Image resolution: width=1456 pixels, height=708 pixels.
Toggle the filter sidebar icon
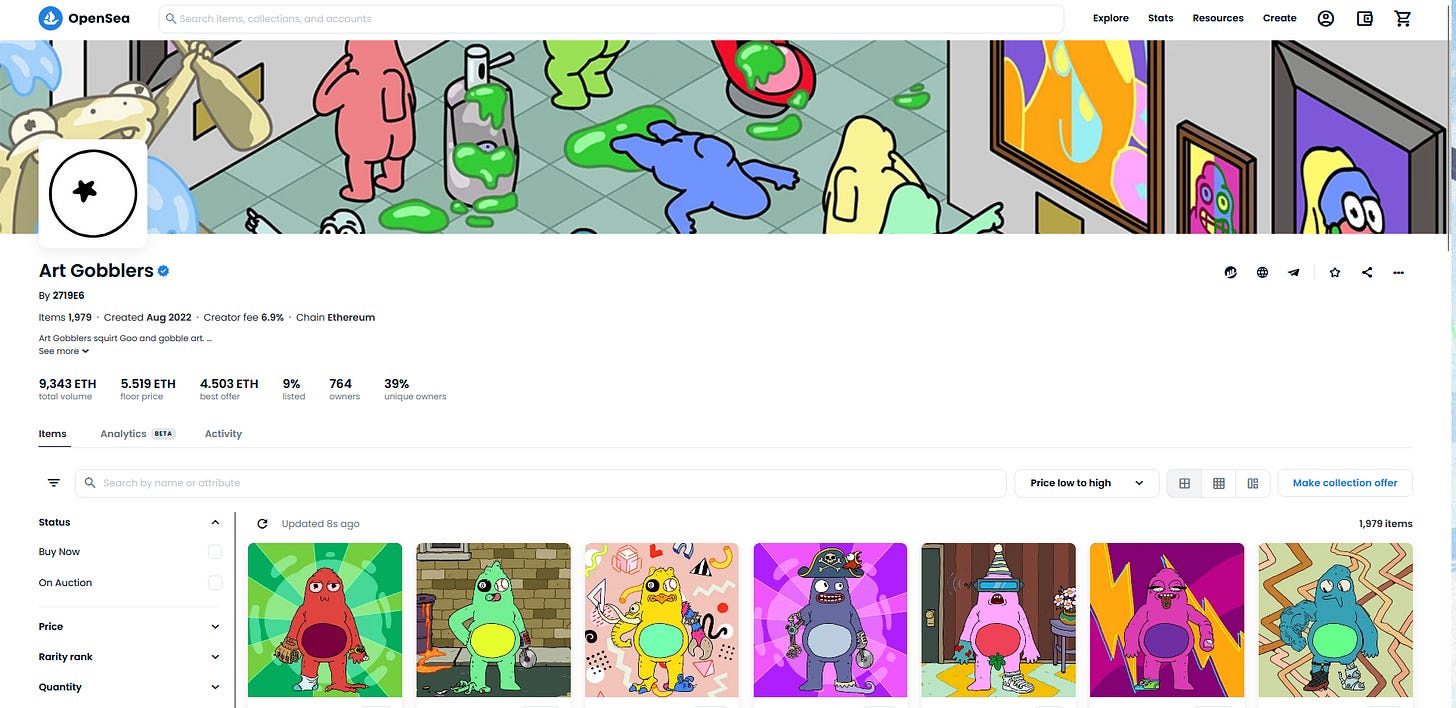[x=54, y=483]
